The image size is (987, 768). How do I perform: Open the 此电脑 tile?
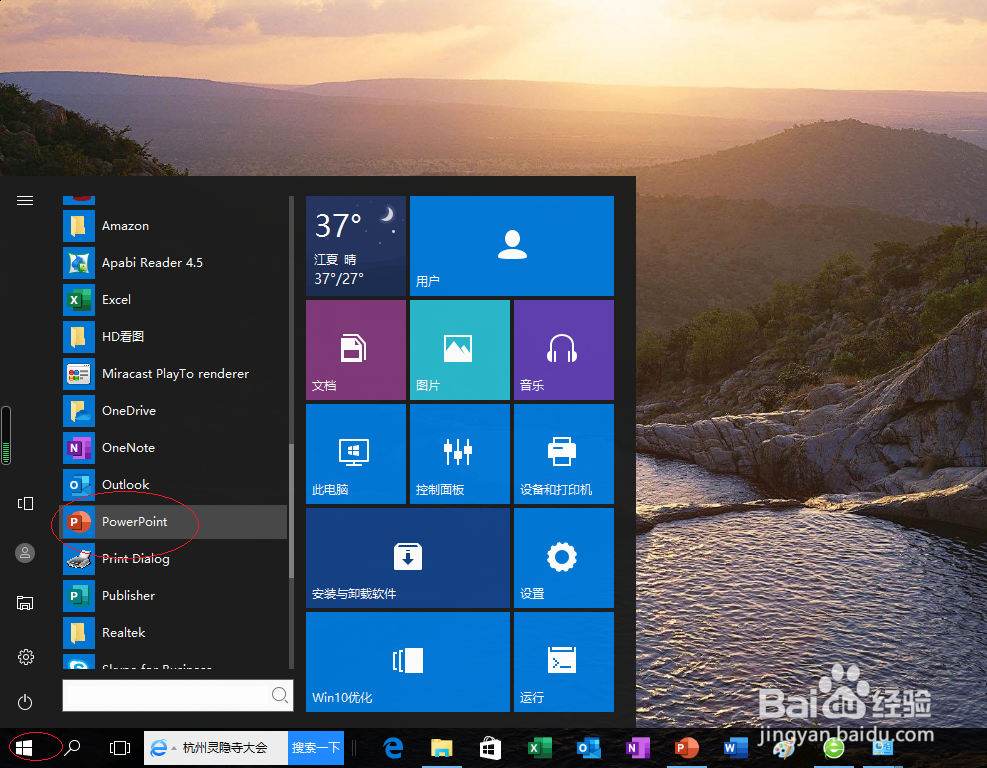click(356, 454)
